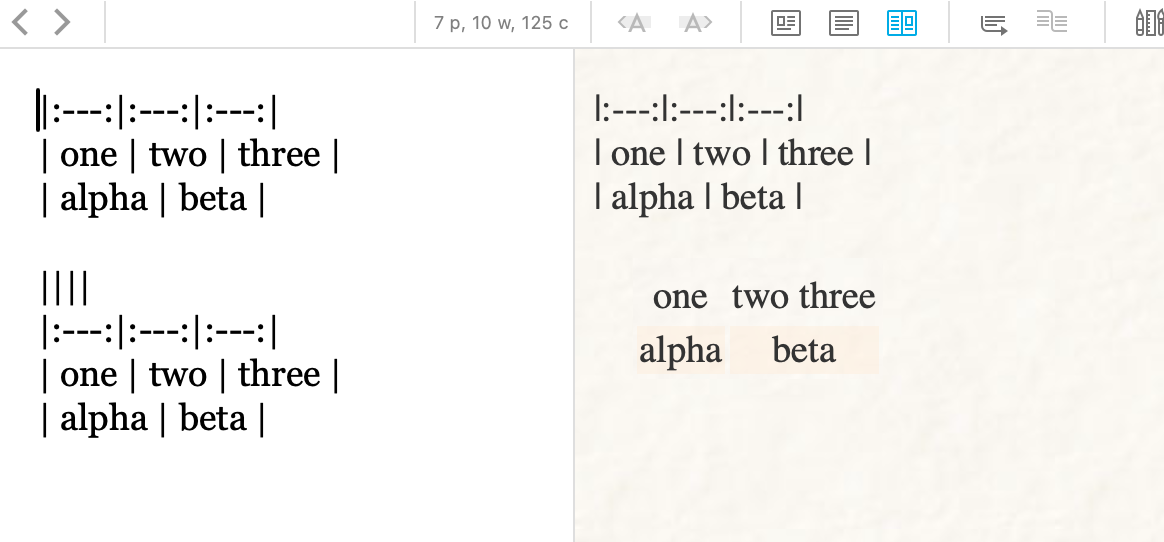Screen dimensions: 1164x542
Task: Click the editor line with four pipes
Action: tap(65, 287)
